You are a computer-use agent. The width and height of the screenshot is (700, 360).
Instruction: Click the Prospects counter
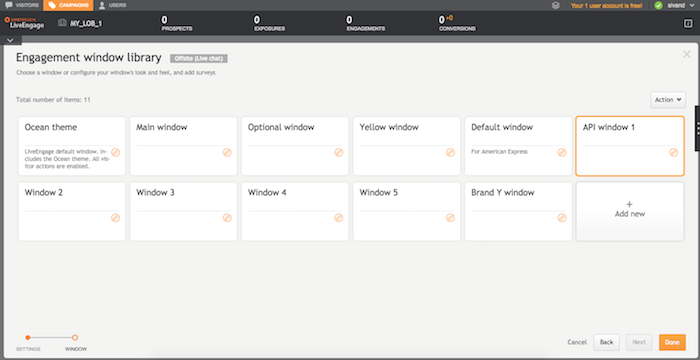point(177,24)
